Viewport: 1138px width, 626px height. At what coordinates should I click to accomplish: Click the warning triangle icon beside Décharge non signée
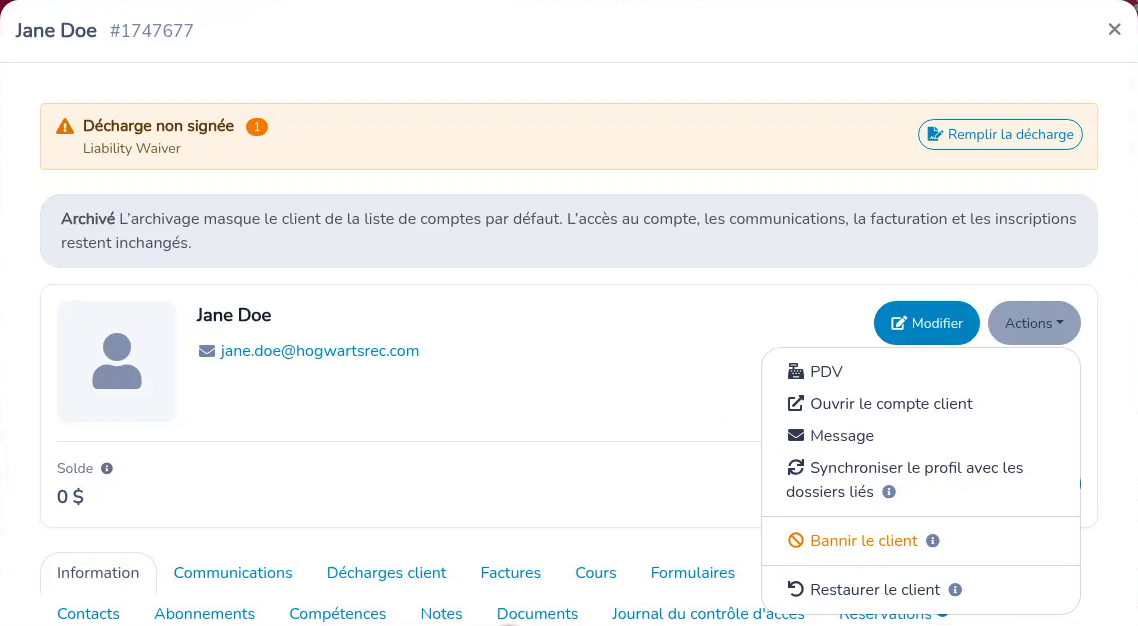65,126
